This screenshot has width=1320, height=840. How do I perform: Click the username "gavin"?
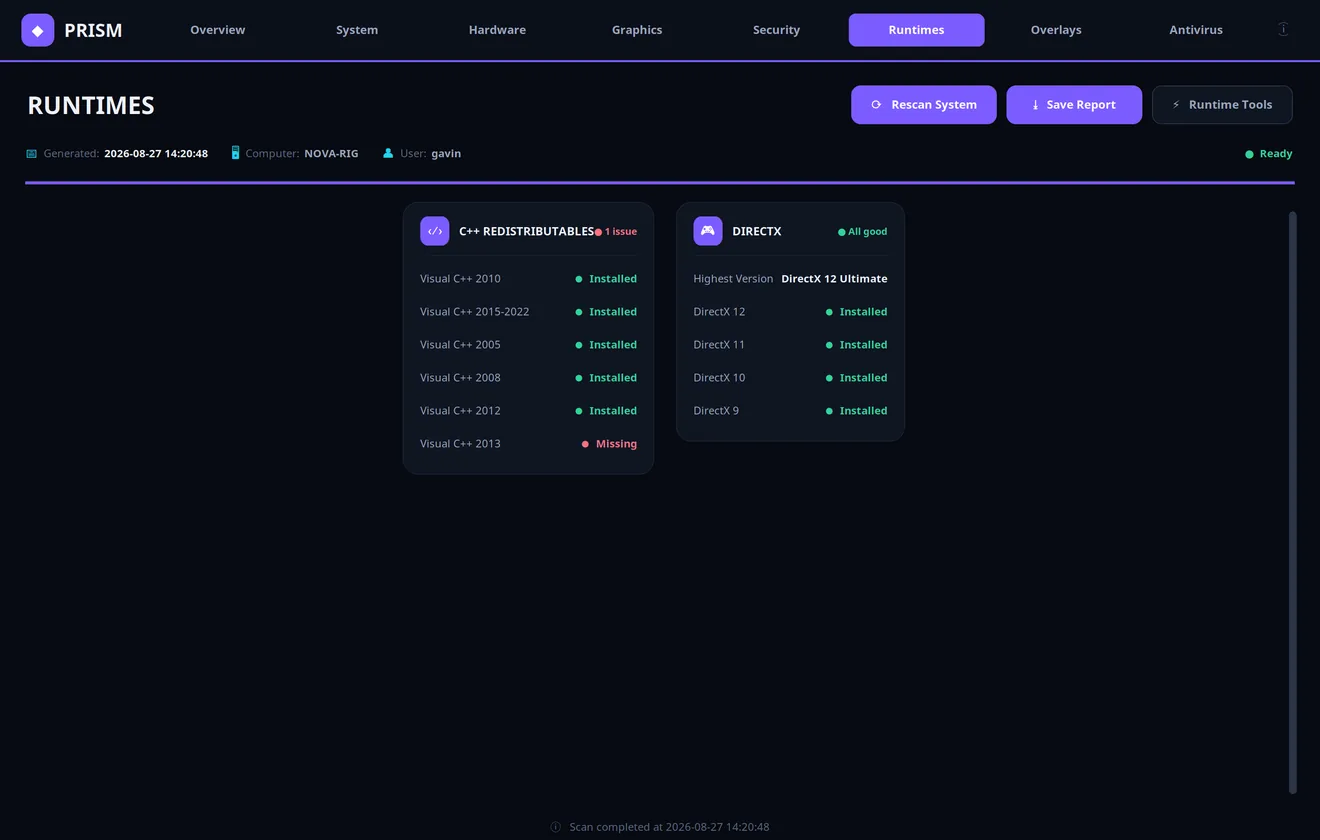point(446,154)
